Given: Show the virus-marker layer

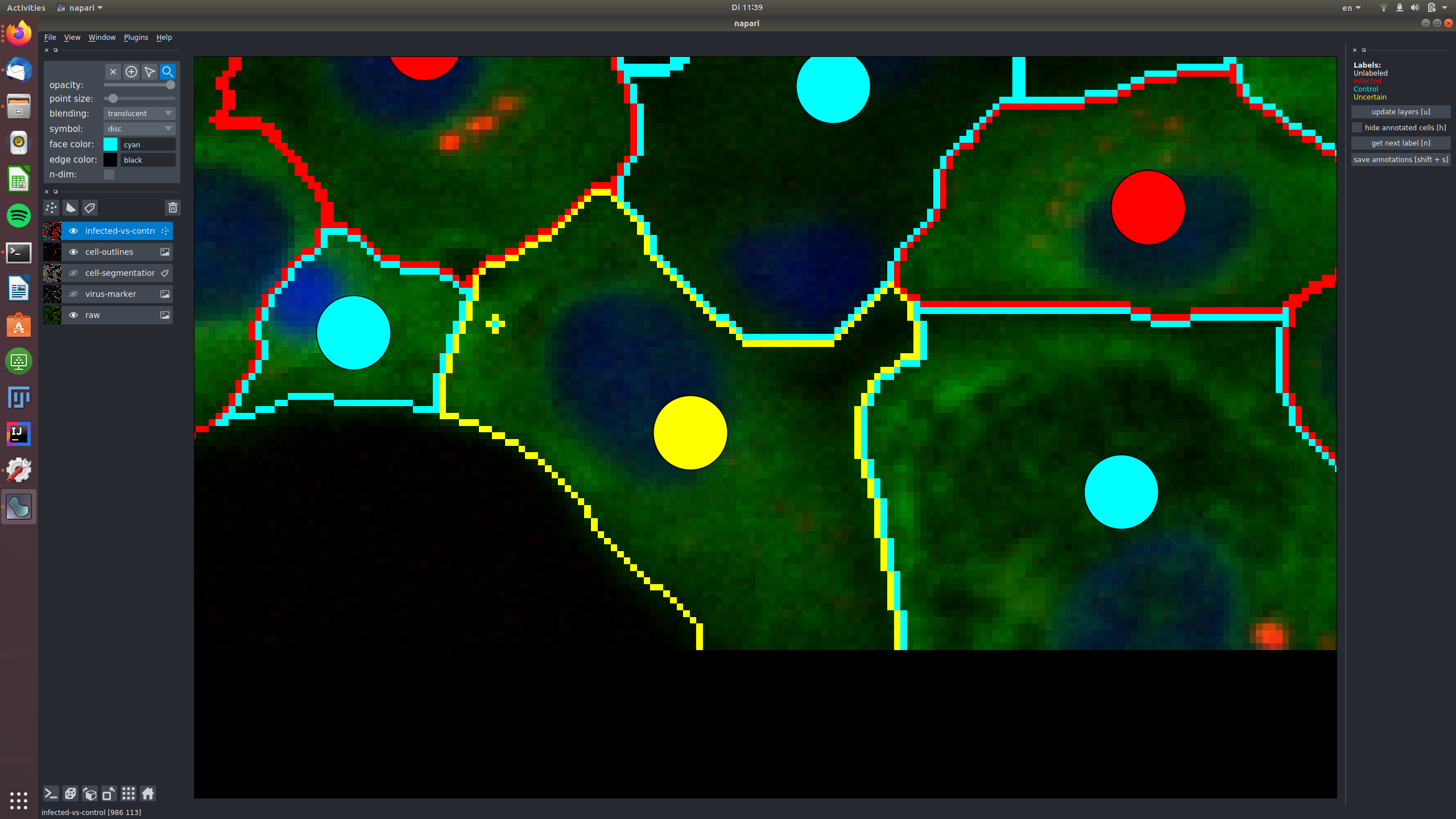Looking at the screenshot, I should pyautogui.click(x=73, y=294).
